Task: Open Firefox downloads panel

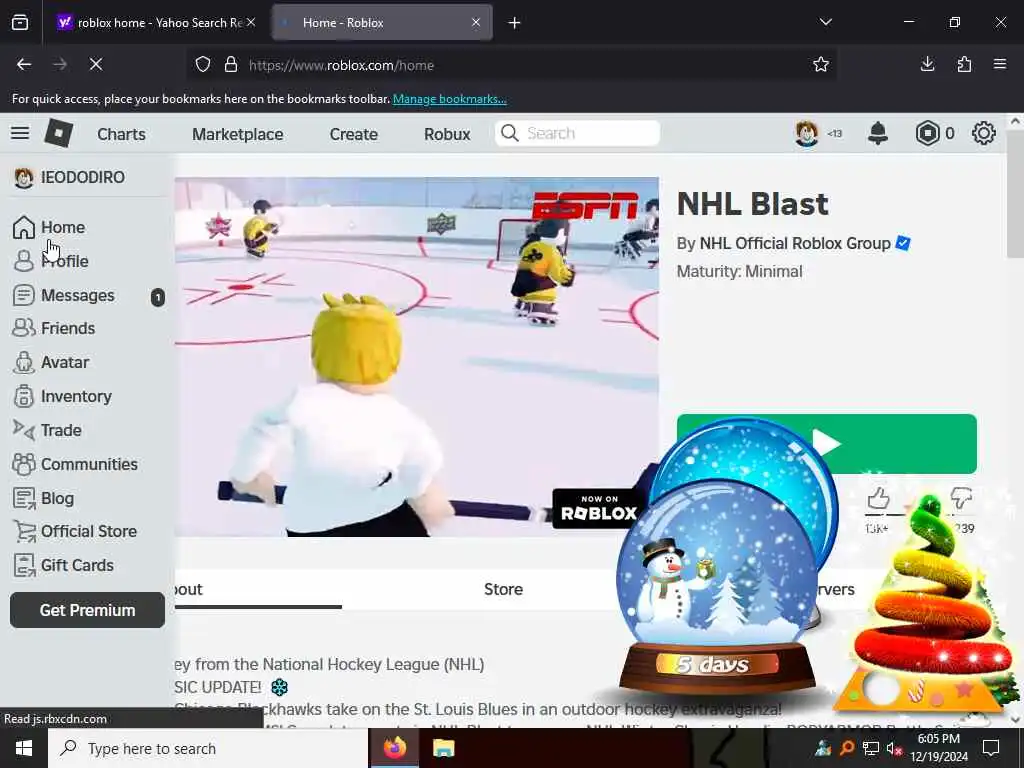Action: pyautogui.click(x=927, y=65)
